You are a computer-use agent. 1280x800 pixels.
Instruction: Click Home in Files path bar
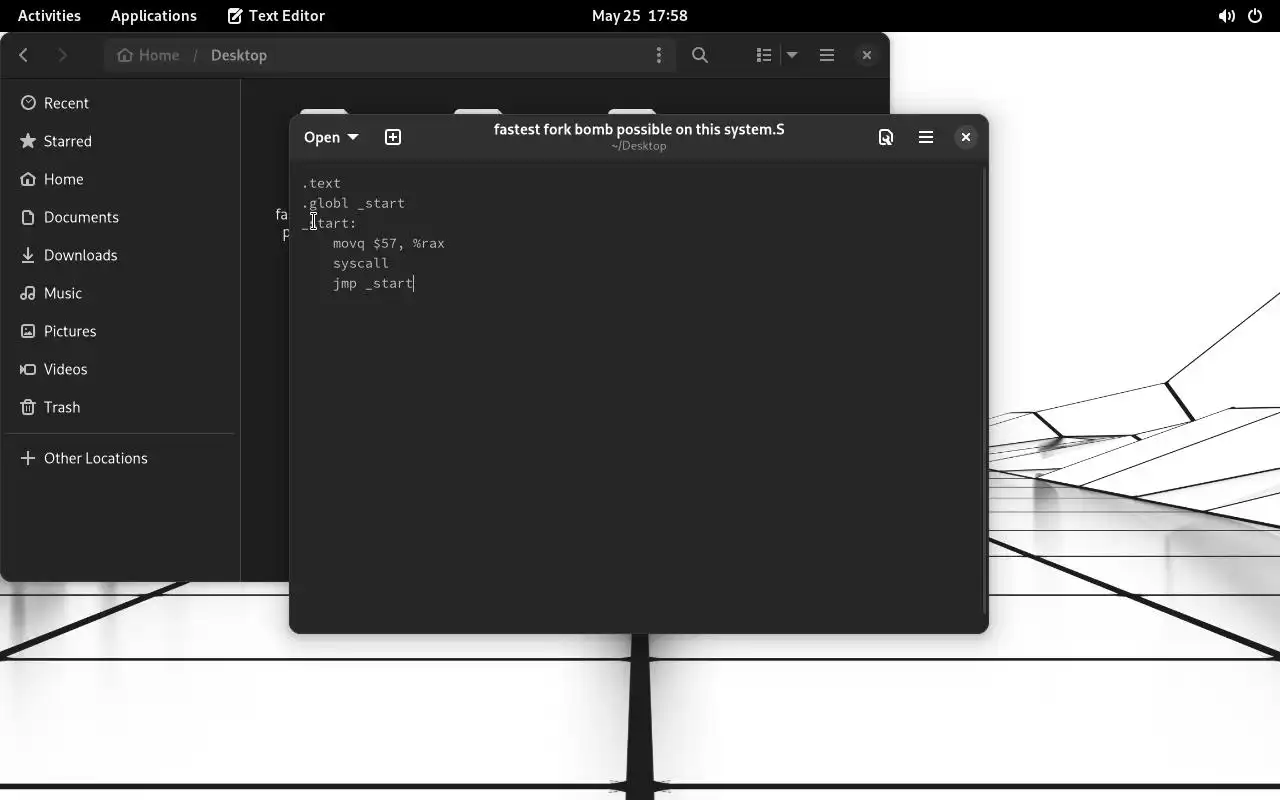point(149,55)
